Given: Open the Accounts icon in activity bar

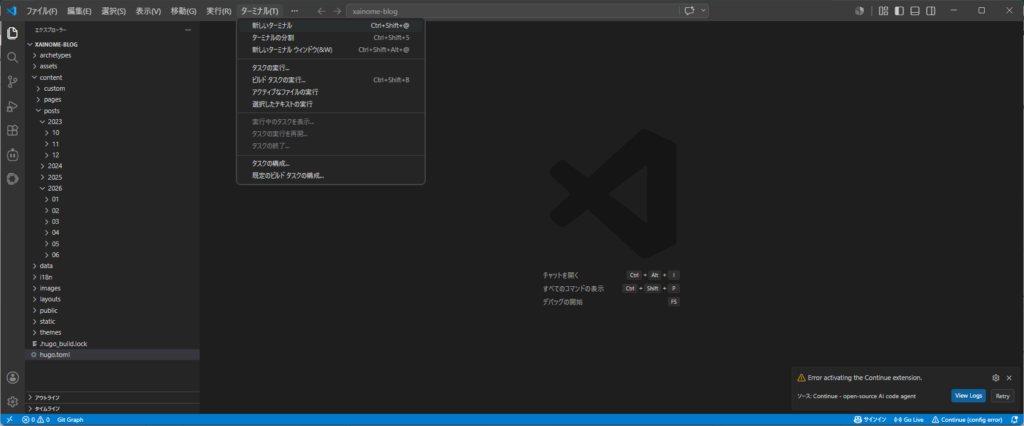Looking at the screenshot, I should 12,378.
